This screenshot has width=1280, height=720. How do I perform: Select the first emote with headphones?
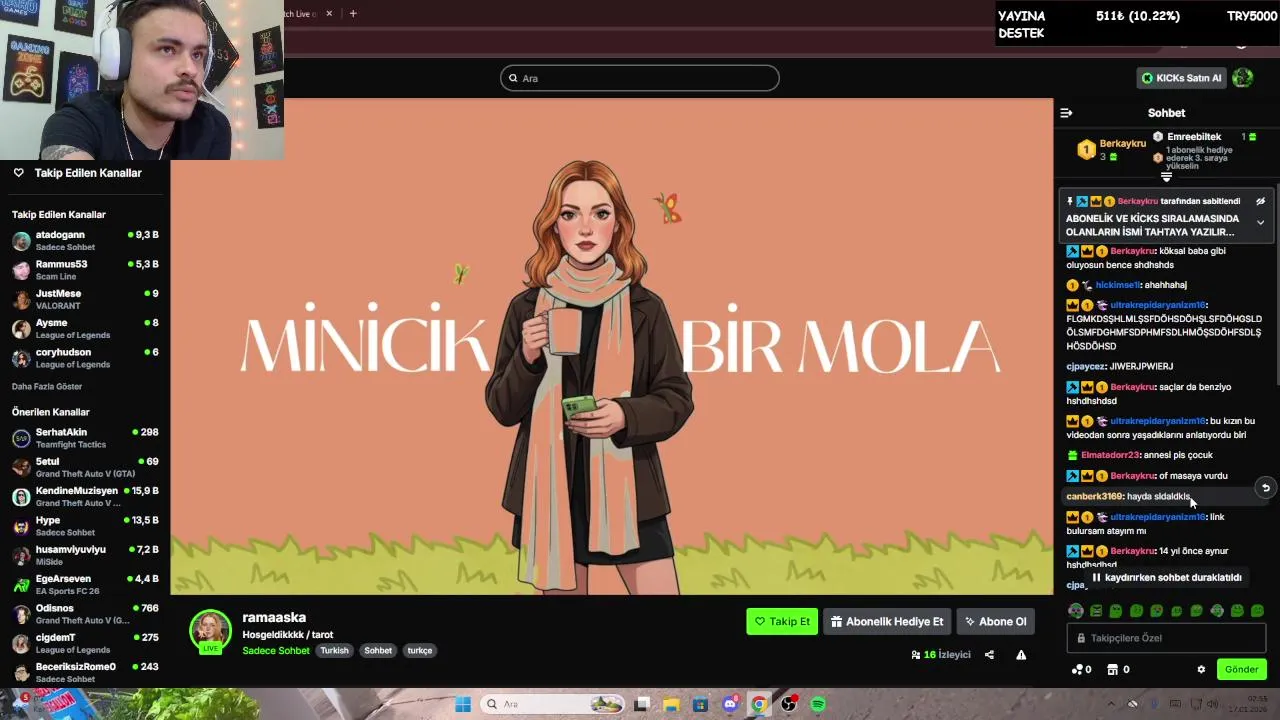pos(1076,610)
